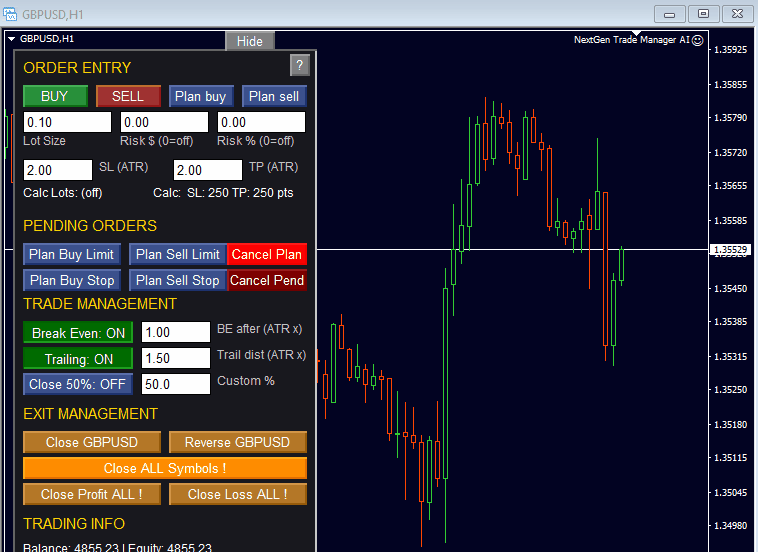Image resolution: width=758 pixels, height=552 pixels.
Task: Click the BE after (ATR x) input field
Action: point(176,332)
